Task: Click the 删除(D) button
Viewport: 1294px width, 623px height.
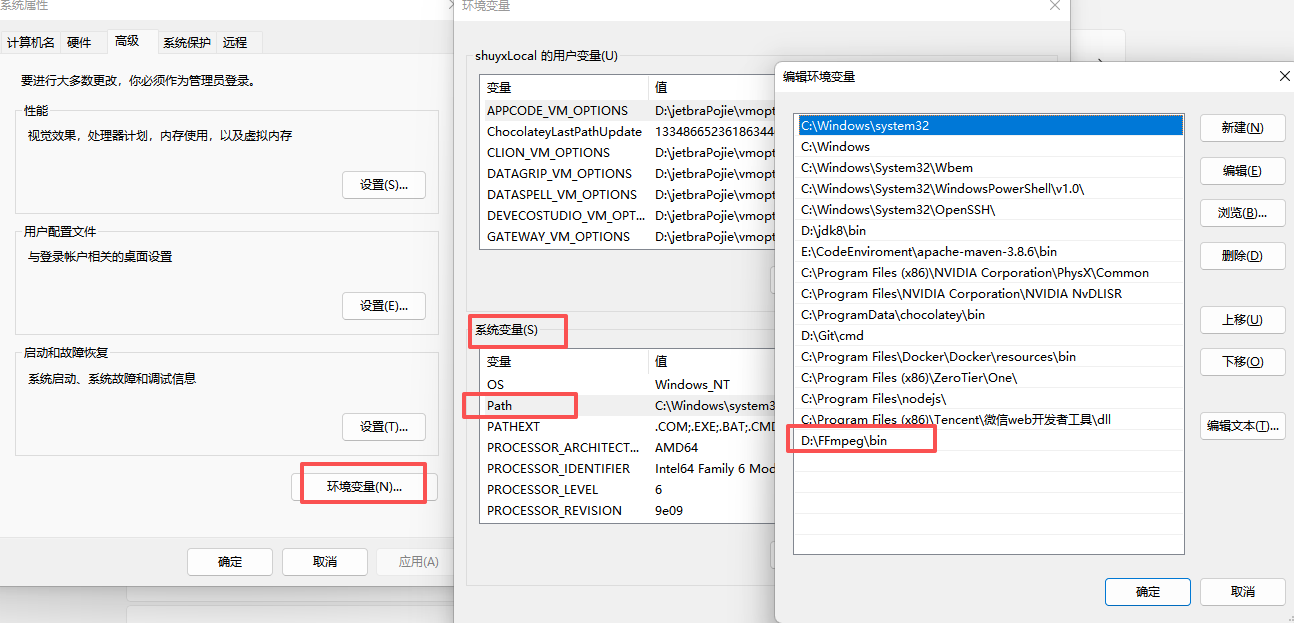Action: (x=1242, y=255)
